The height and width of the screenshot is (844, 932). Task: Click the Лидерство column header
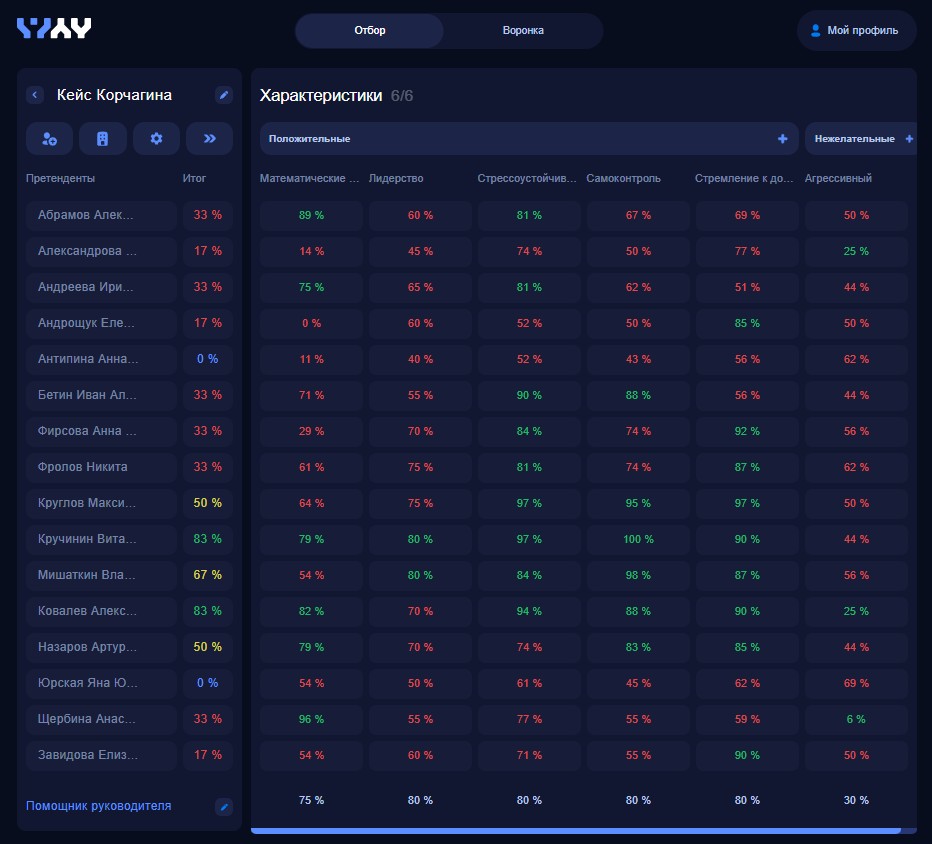(396, 178)
